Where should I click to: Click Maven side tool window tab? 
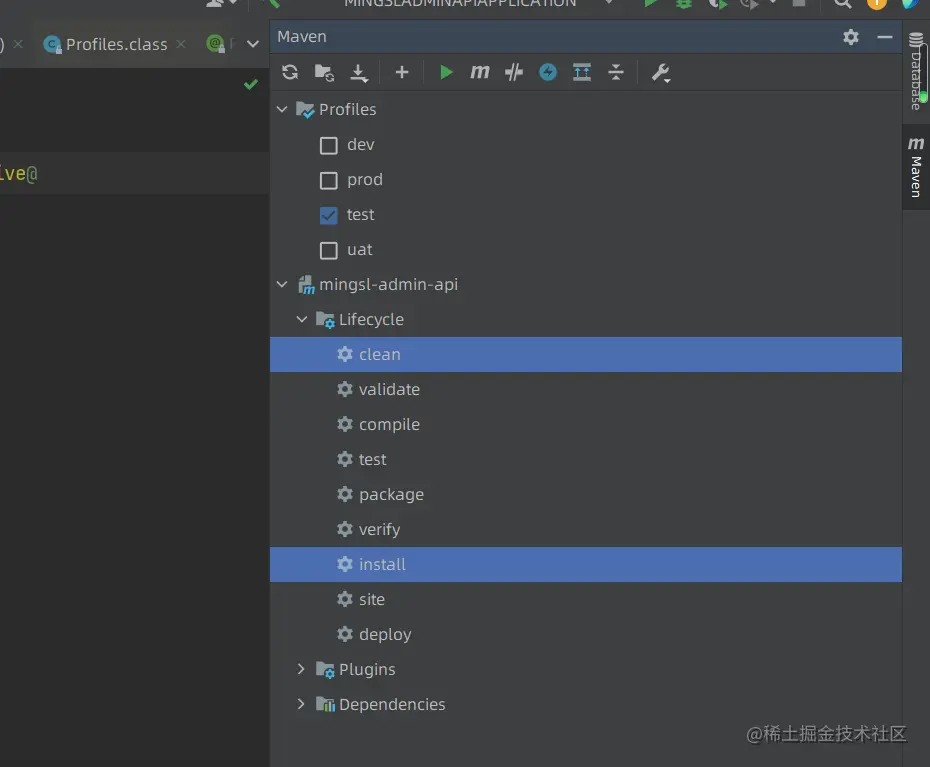[916, 167]
